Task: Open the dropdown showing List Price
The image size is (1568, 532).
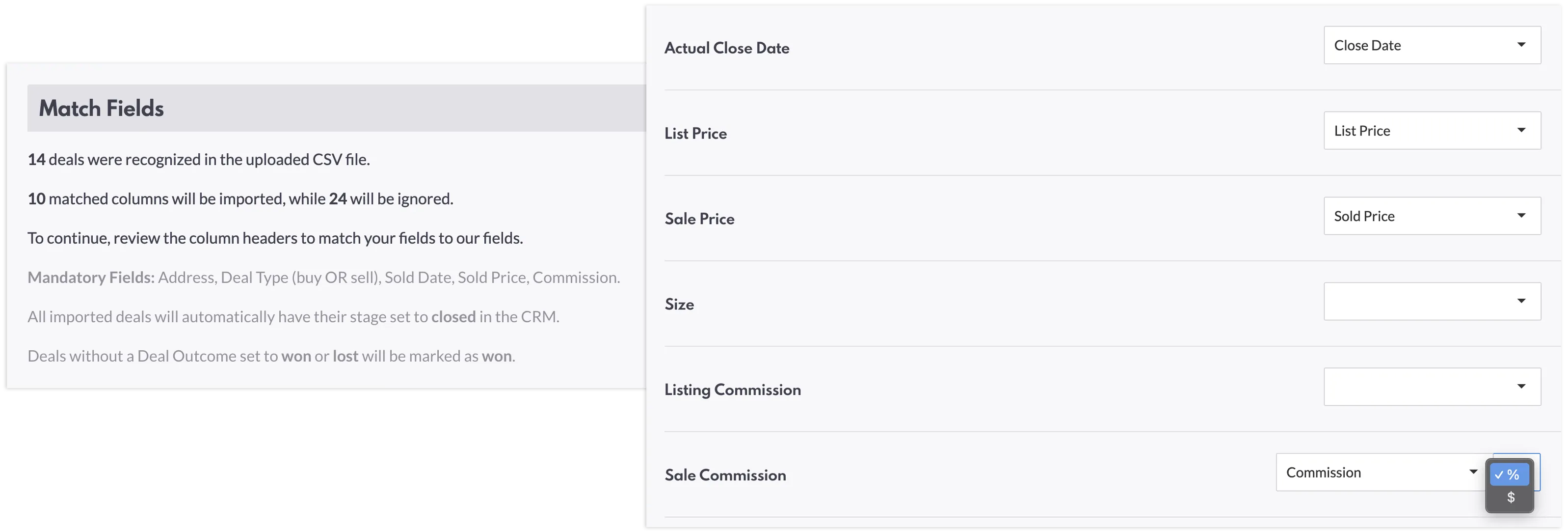Action: 1432,130
